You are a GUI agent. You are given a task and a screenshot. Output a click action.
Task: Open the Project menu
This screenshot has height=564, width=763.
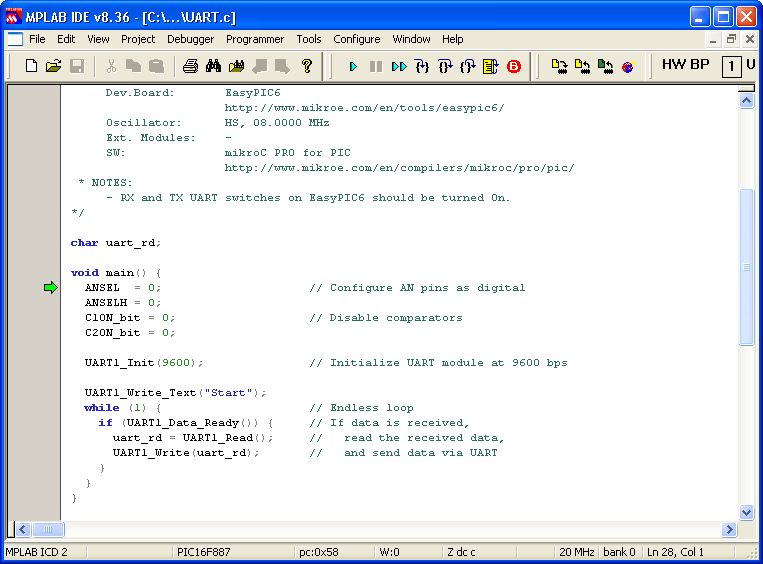(x=138, y=39)
